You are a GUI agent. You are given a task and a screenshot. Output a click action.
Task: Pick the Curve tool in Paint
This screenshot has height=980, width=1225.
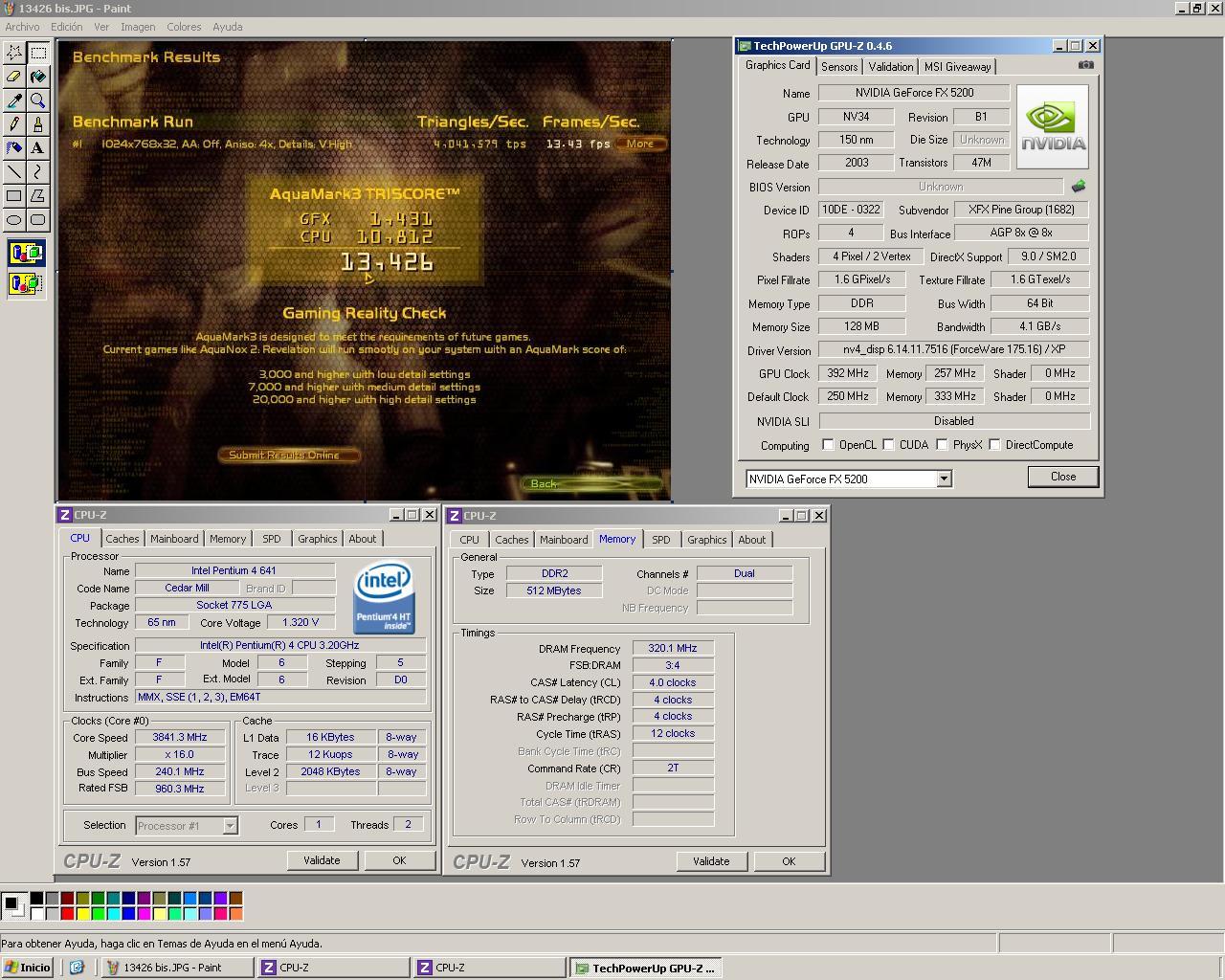(x=38, y=172)
